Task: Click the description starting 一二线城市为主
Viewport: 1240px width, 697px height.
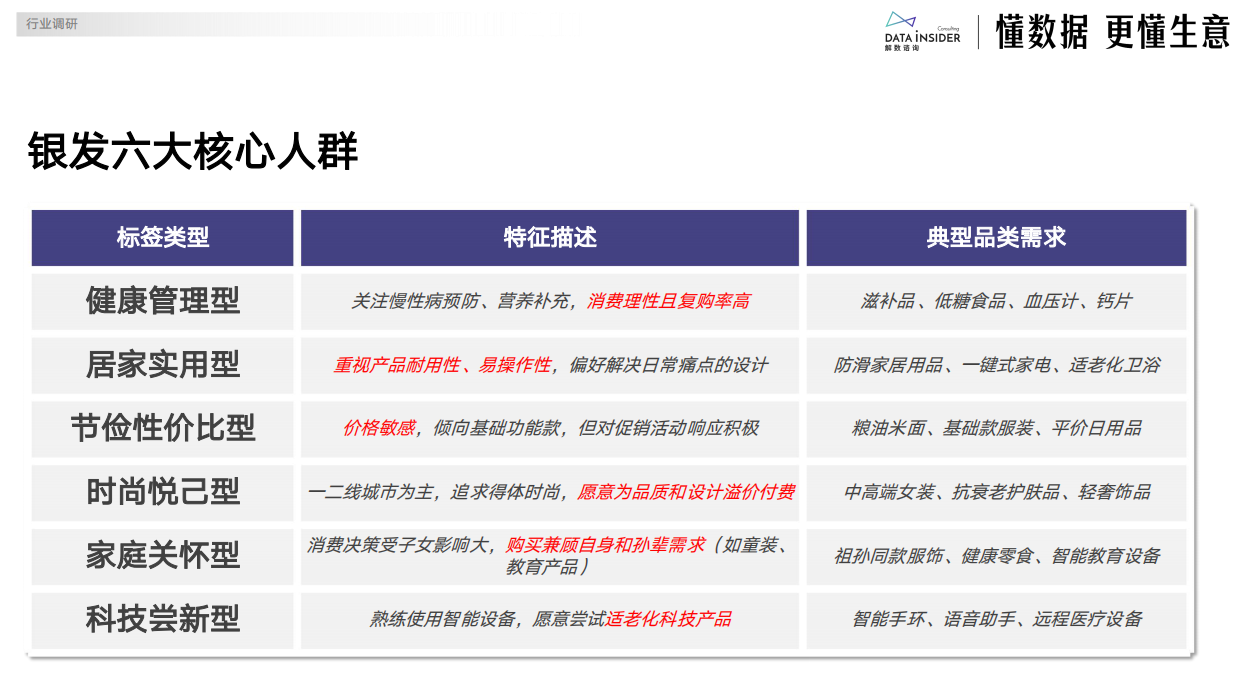Action: tap(550, 492)
